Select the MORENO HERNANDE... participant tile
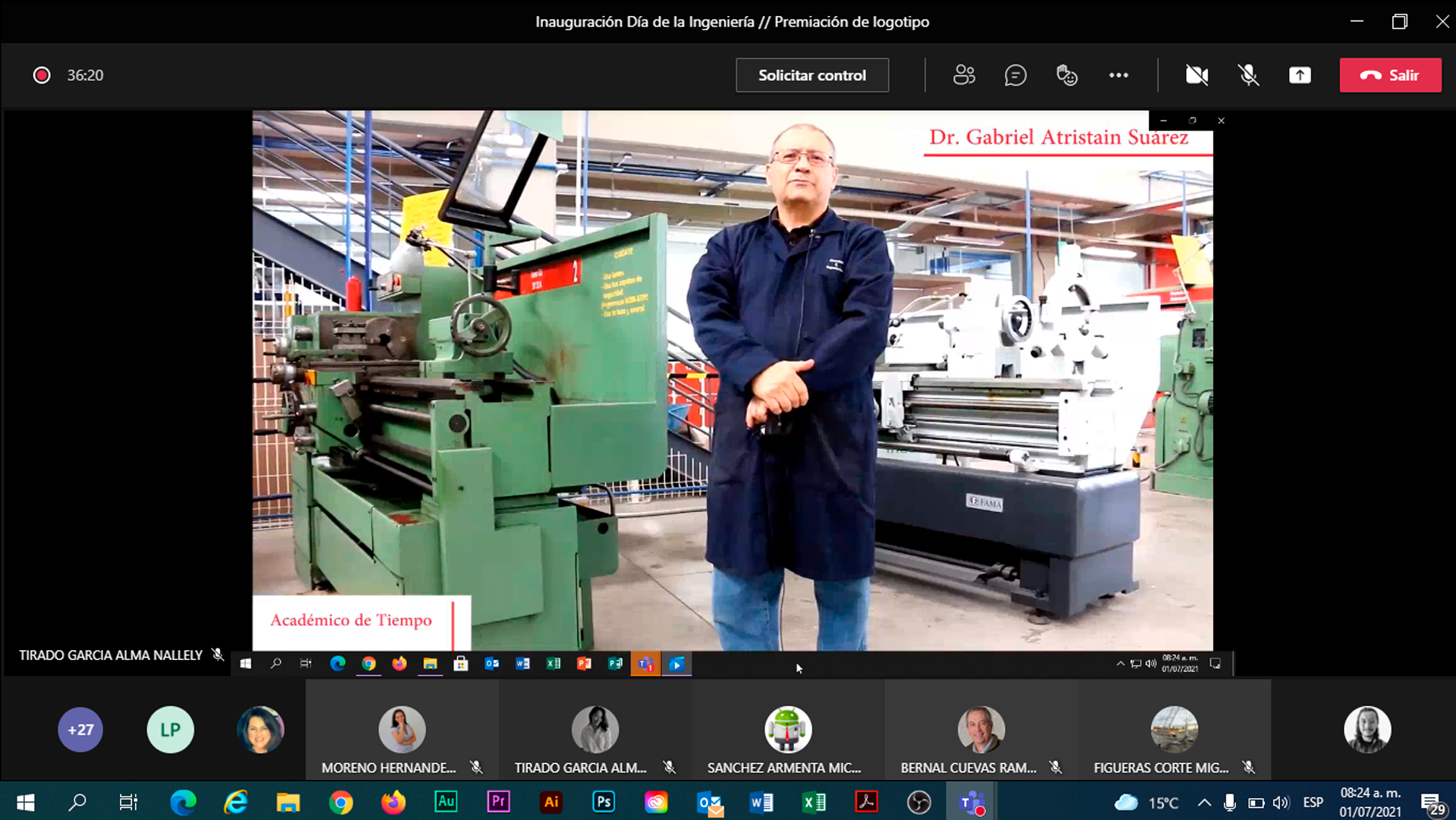Image resolution: width=1456 pixels, height=820 pixels. click(402, 730)
